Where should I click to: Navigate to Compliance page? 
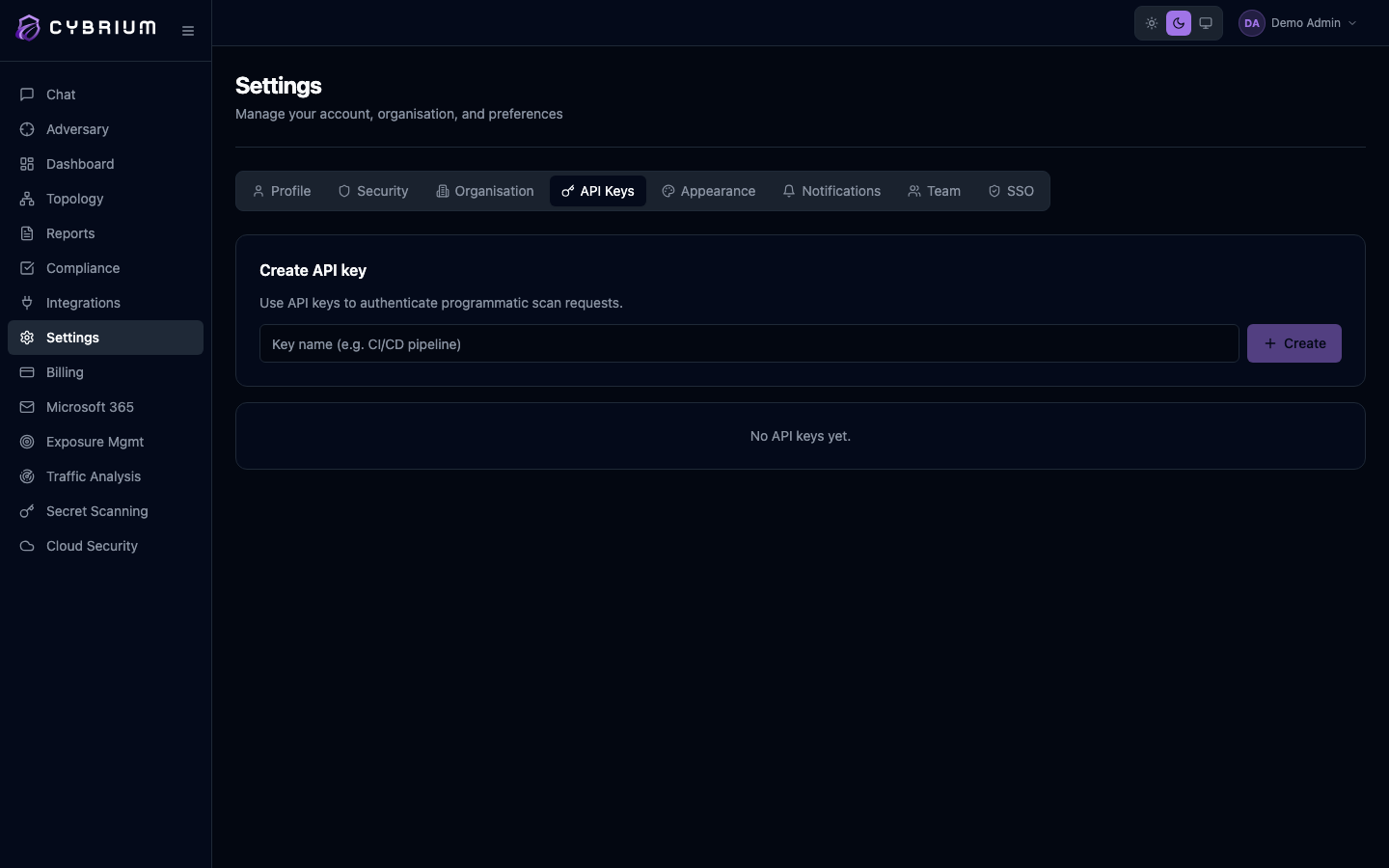105,268
